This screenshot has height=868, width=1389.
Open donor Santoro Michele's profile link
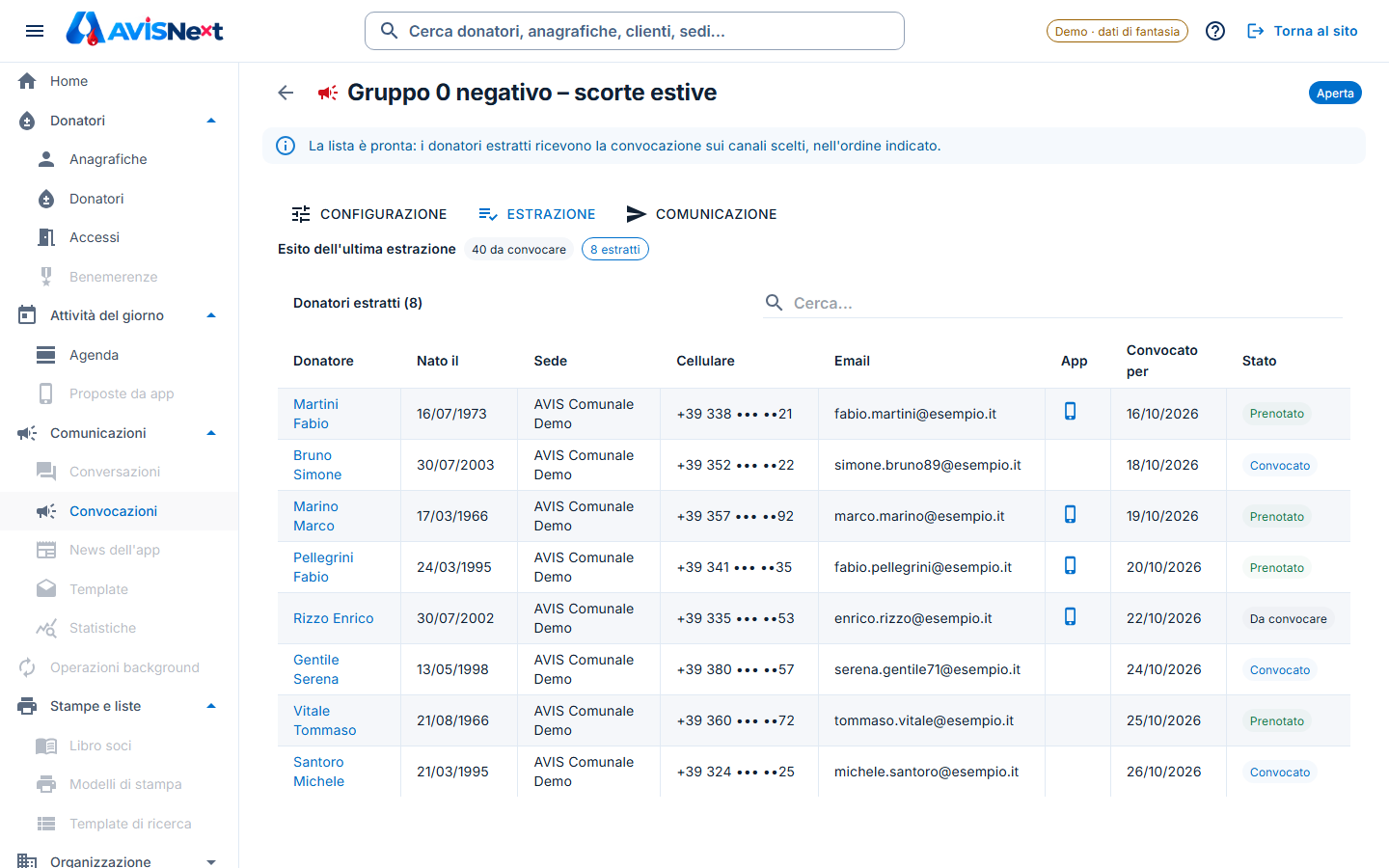click(318, 772)
